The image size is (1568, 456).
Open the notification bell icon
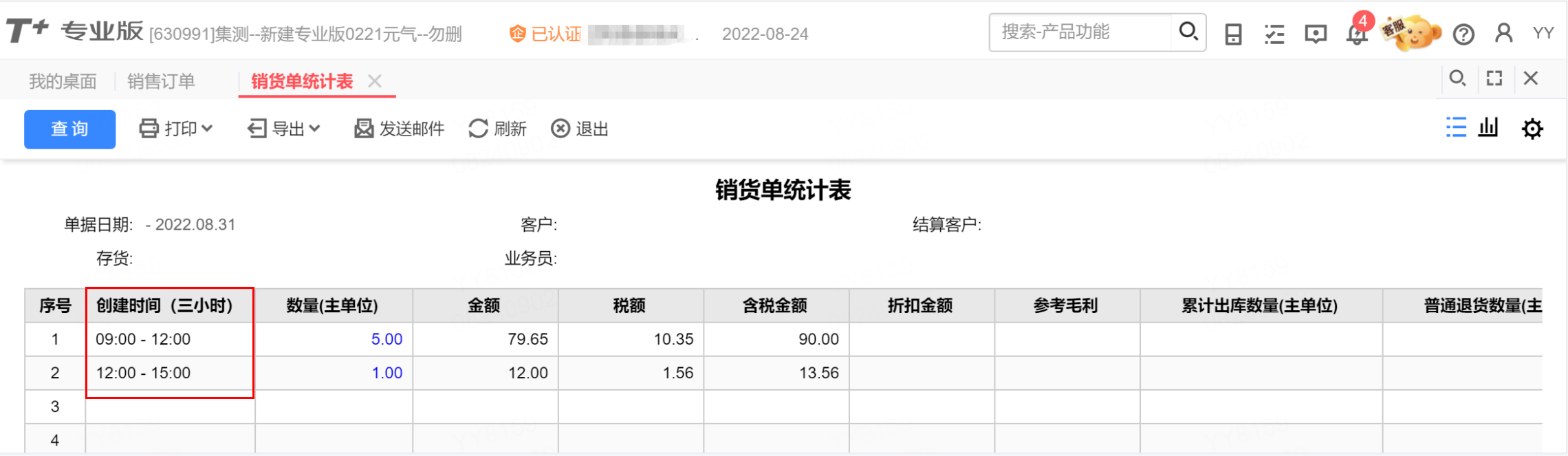(1357, 34)
